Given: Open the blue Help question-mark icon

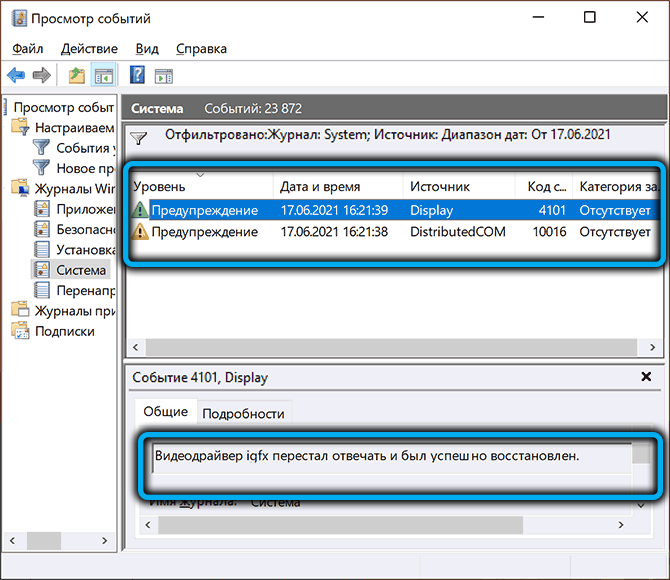Looking at the screenshot, I should tap(138, 75).
